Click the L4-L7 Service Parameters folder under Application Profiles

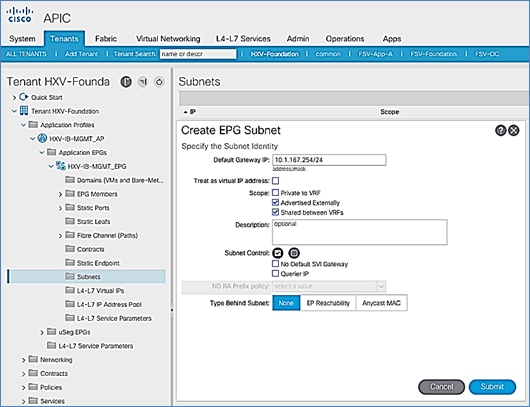click(51, 345)
